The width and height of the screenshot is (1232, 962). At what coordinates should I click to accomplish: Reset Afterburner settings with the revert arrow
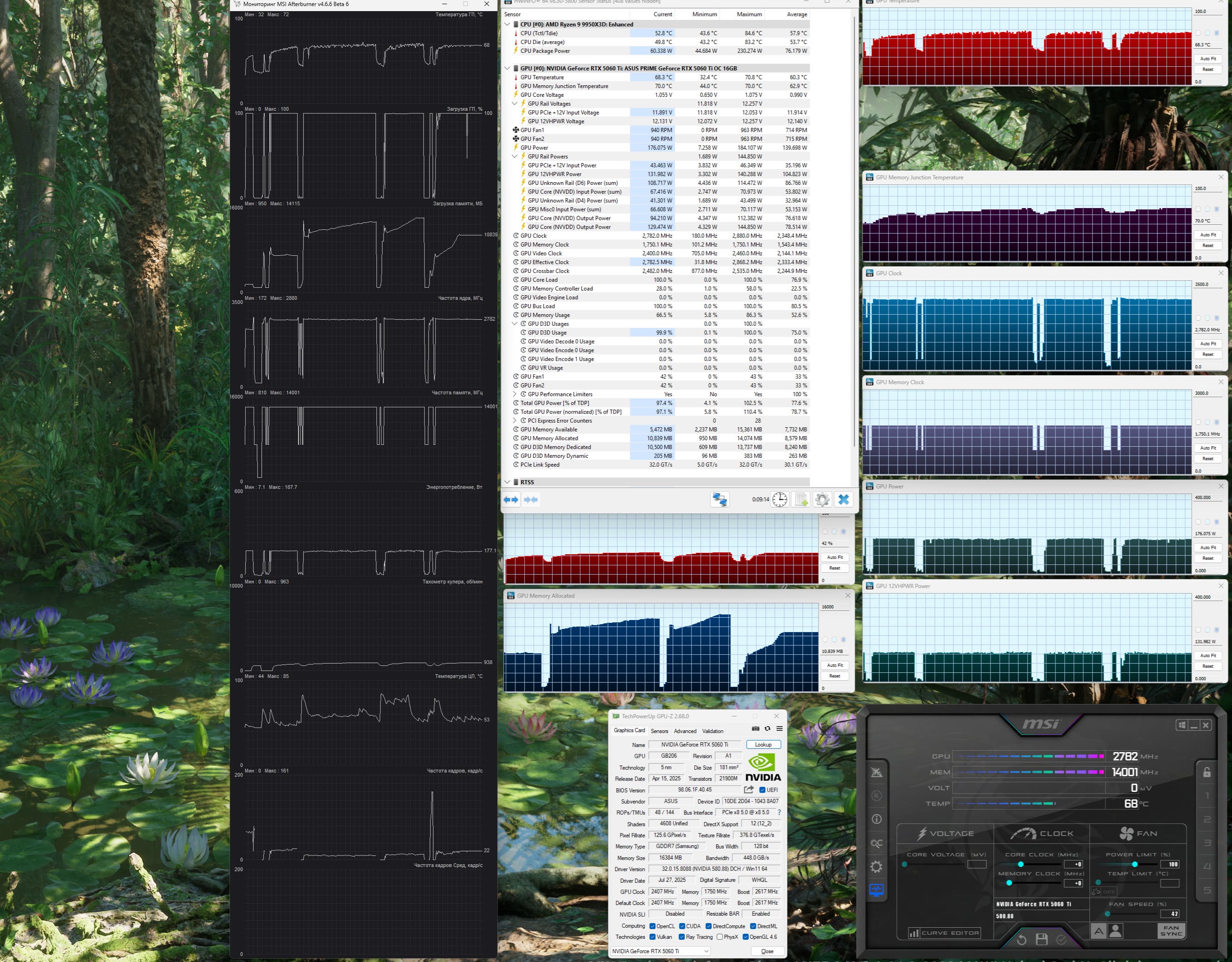point(1022,939)
